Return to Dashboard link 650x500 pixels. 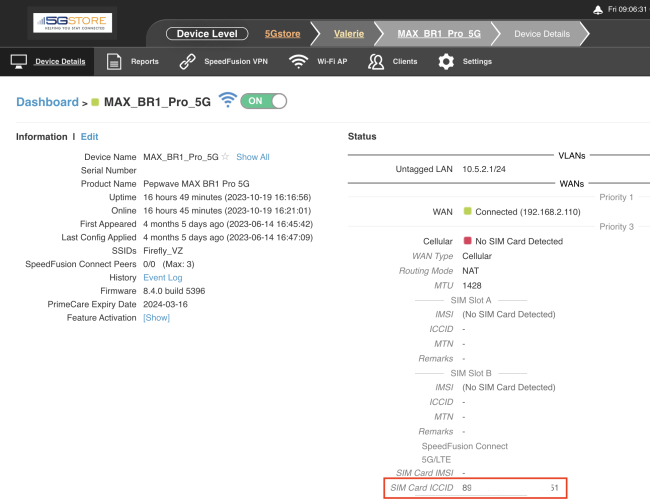click(x=47, y=102)
